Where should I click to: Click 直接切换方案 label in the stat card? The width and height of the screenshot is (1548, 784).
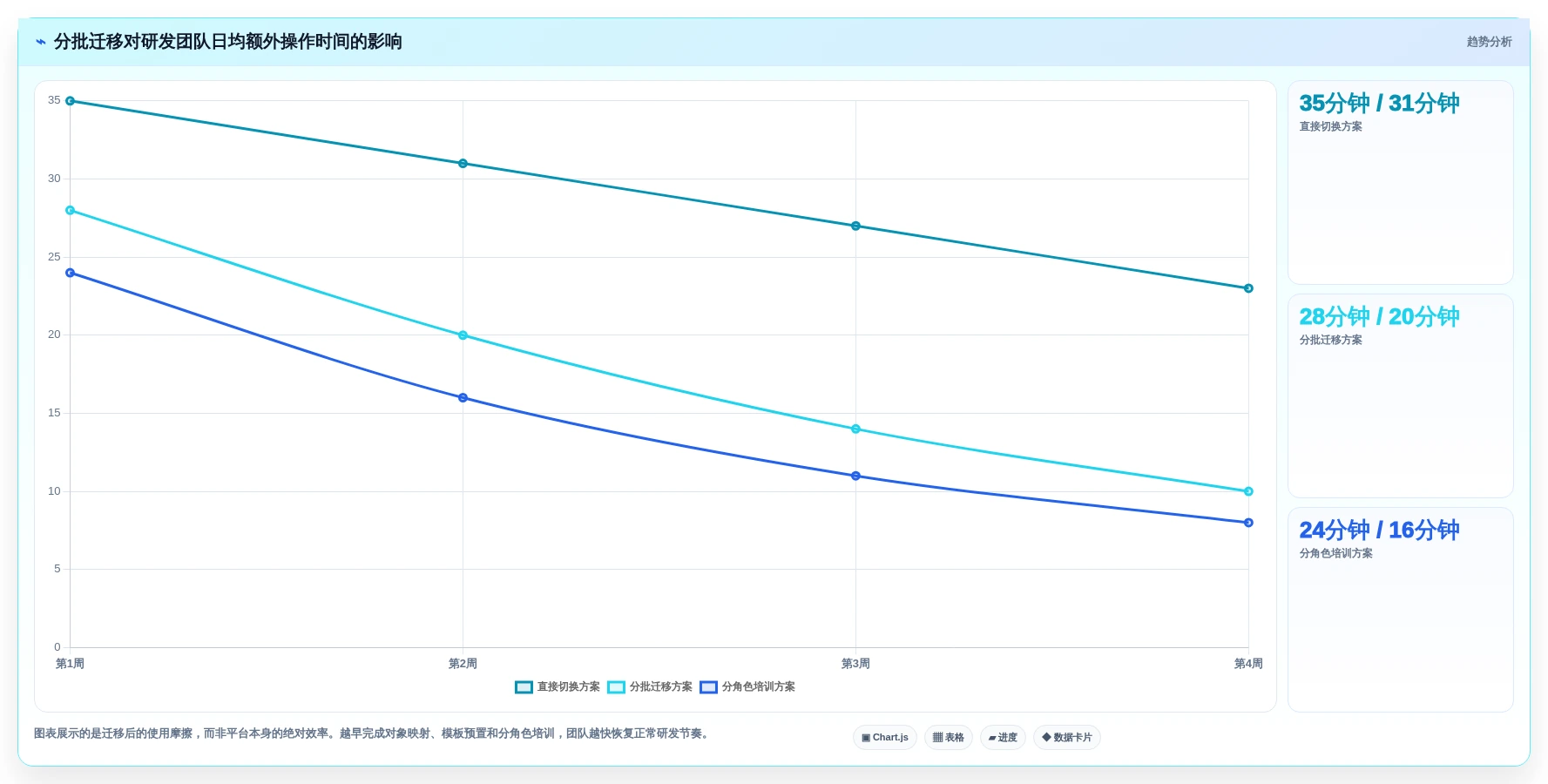point(1330,126)
